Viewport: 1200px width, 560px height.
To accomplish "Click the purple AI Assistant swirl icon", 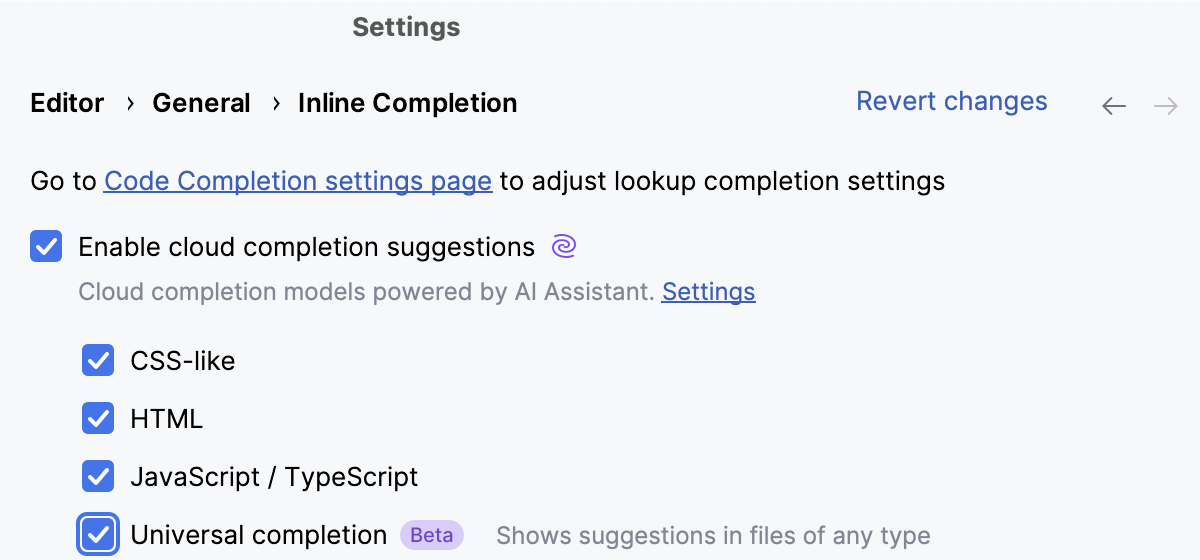I will (564, 247).
